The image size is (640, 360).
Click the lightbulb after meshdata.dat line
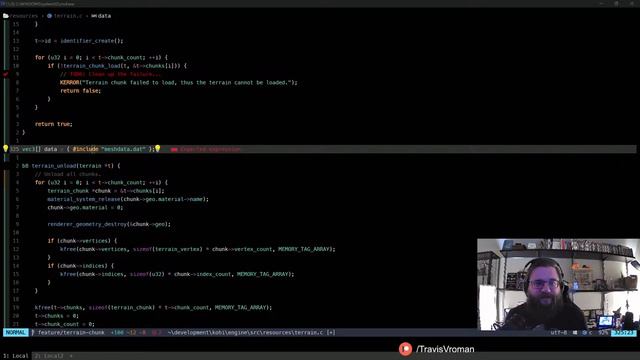coord(158,149)
